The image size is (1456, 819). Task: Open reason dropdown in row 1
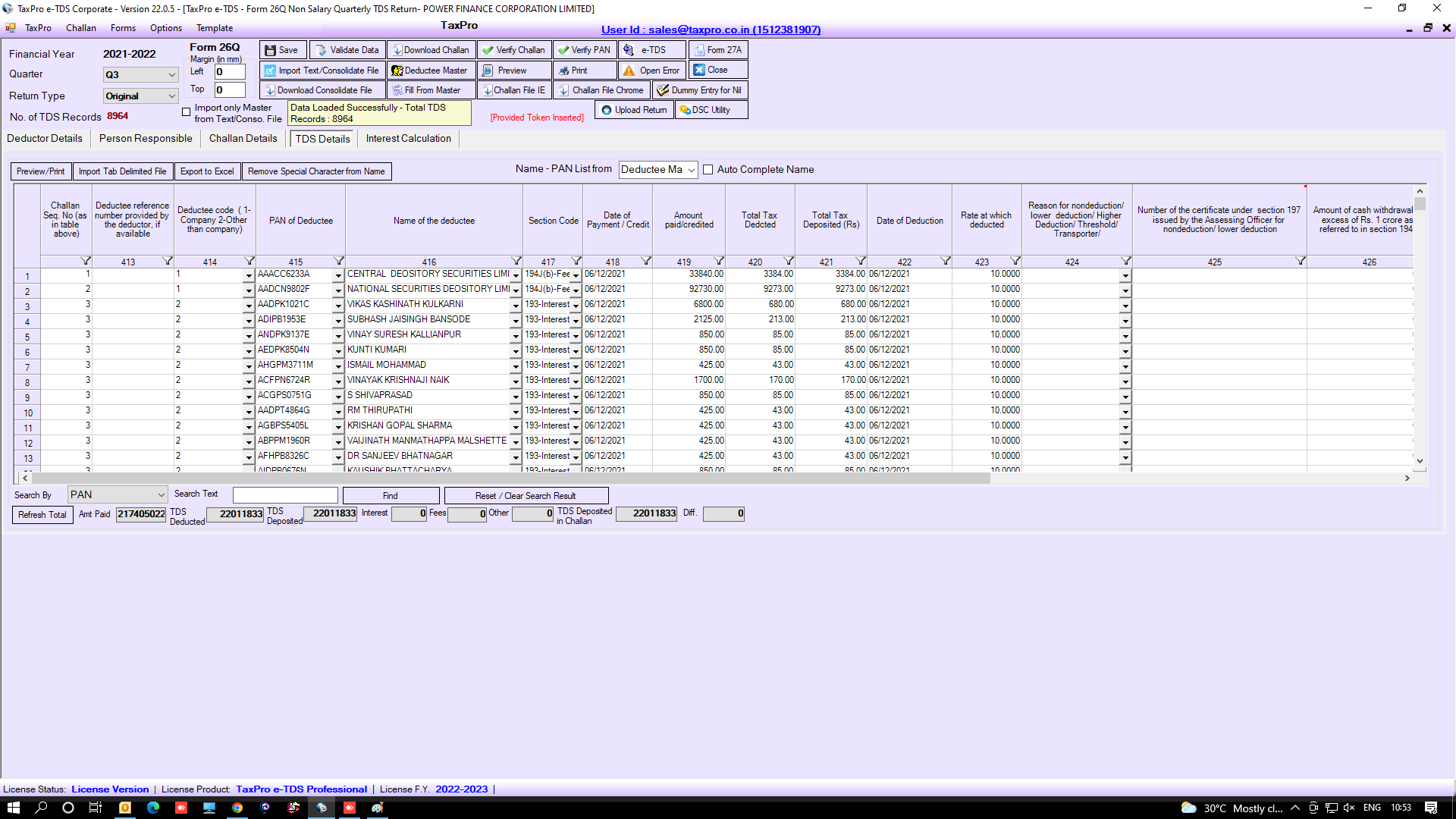1125,275
